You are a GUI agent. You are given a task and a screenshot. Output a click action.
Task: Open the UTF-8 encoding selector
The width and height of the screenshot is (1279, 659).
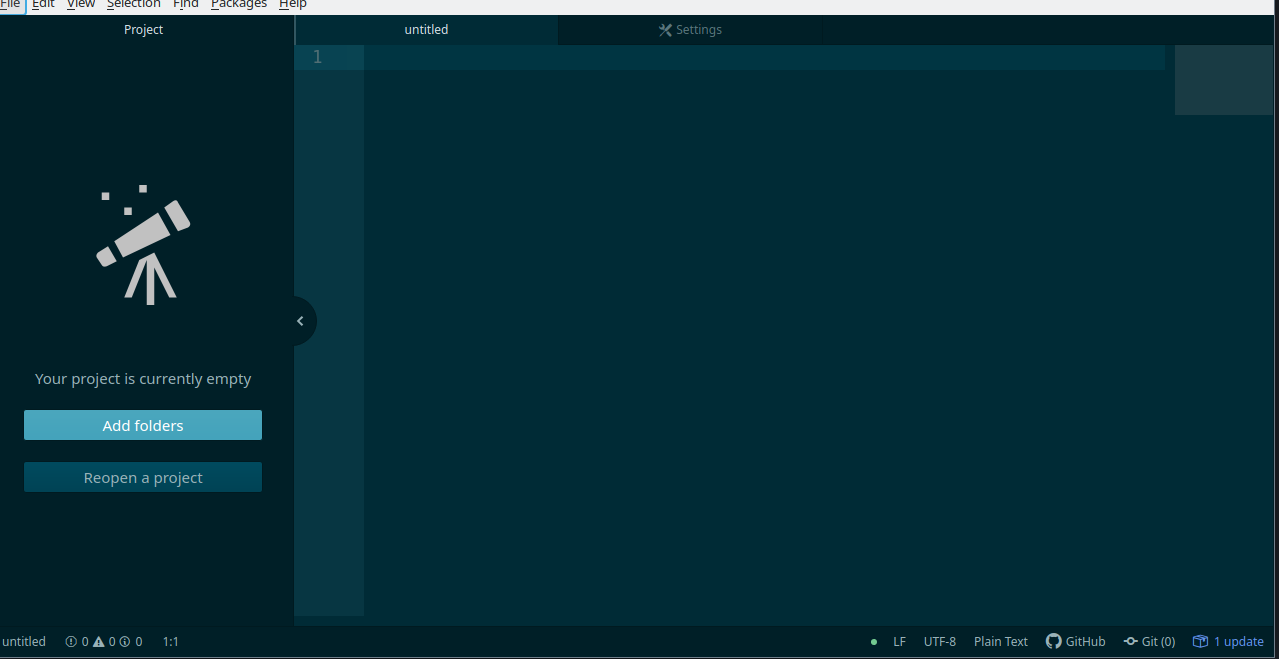(939, 641)
